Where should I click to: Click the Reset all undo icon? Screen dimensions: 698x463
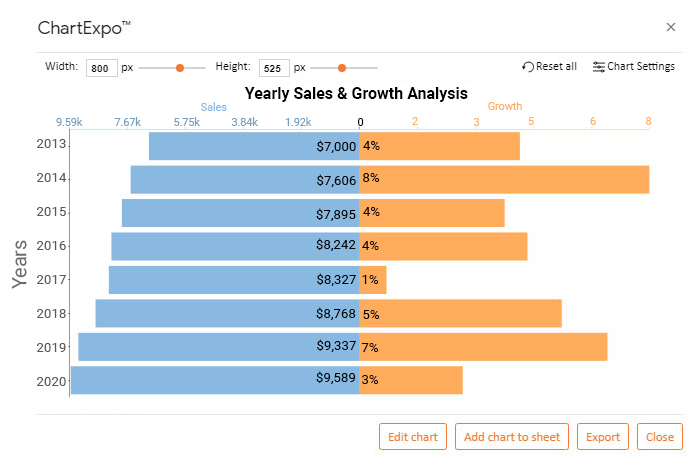528,67
